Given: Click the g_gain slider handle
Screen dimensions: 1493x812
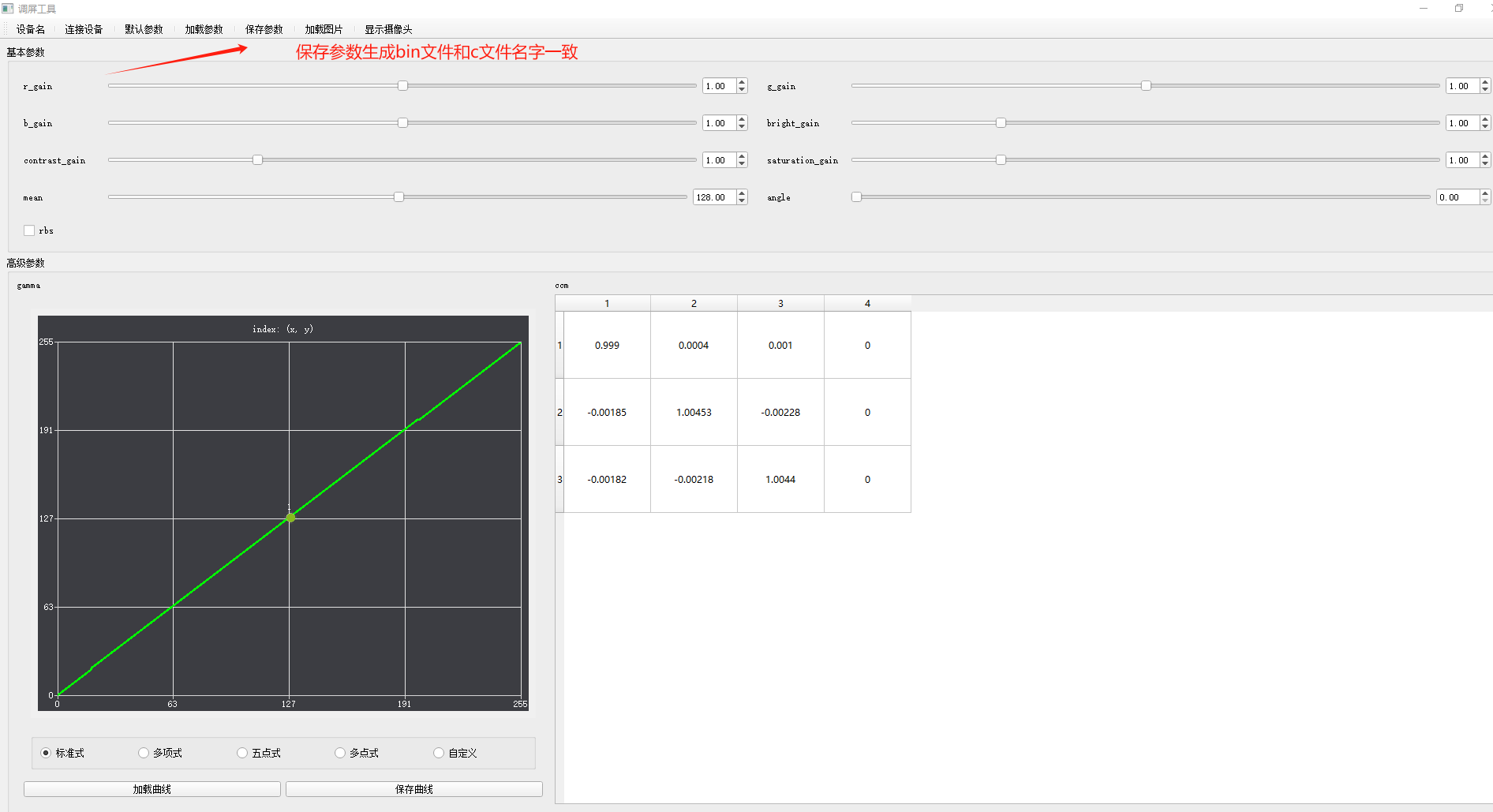Looking at the screenshot, I should (1146, 85).
